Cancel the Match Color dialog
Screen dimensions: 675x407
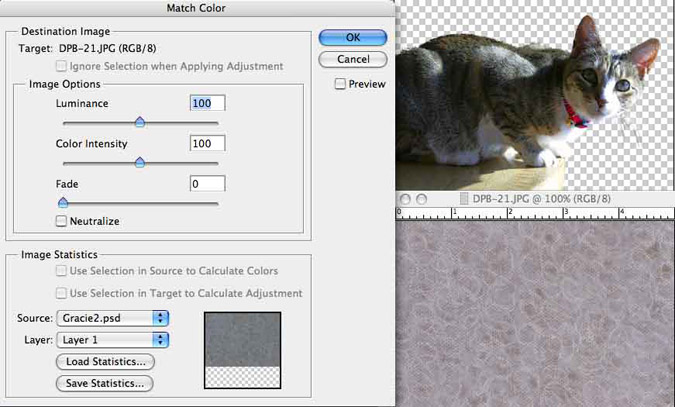point(353,59)
